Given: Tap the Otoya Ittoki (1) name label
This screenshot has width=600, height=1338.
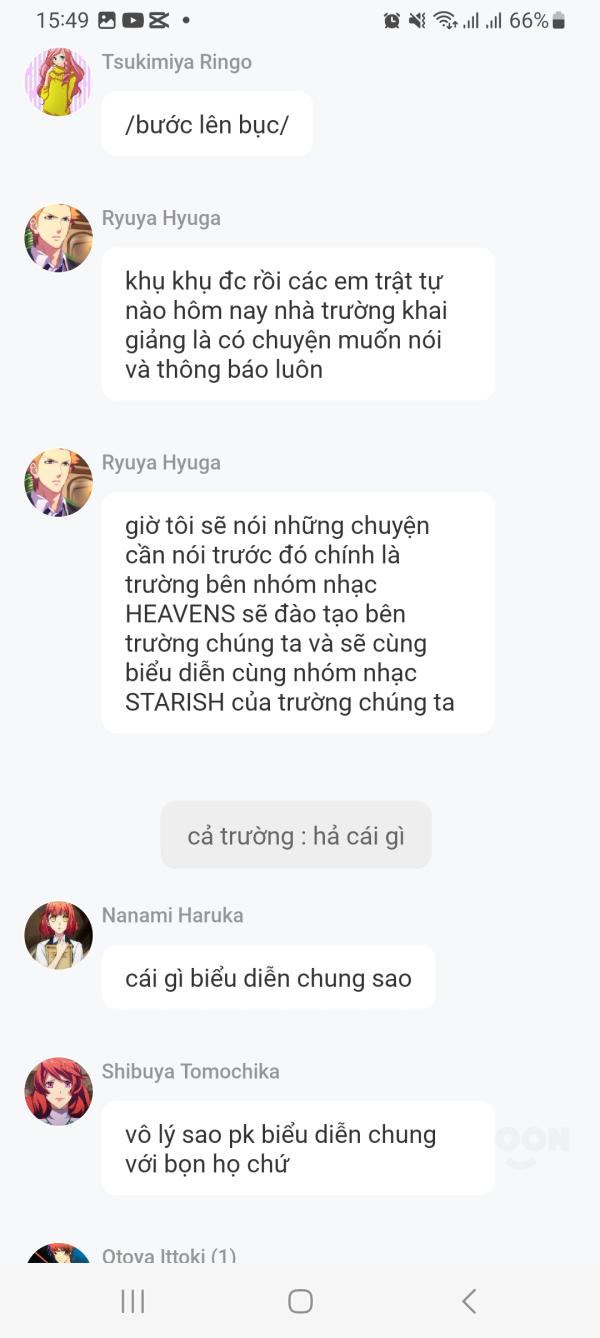Looking at the screenshot, I should click(169, 1256).
